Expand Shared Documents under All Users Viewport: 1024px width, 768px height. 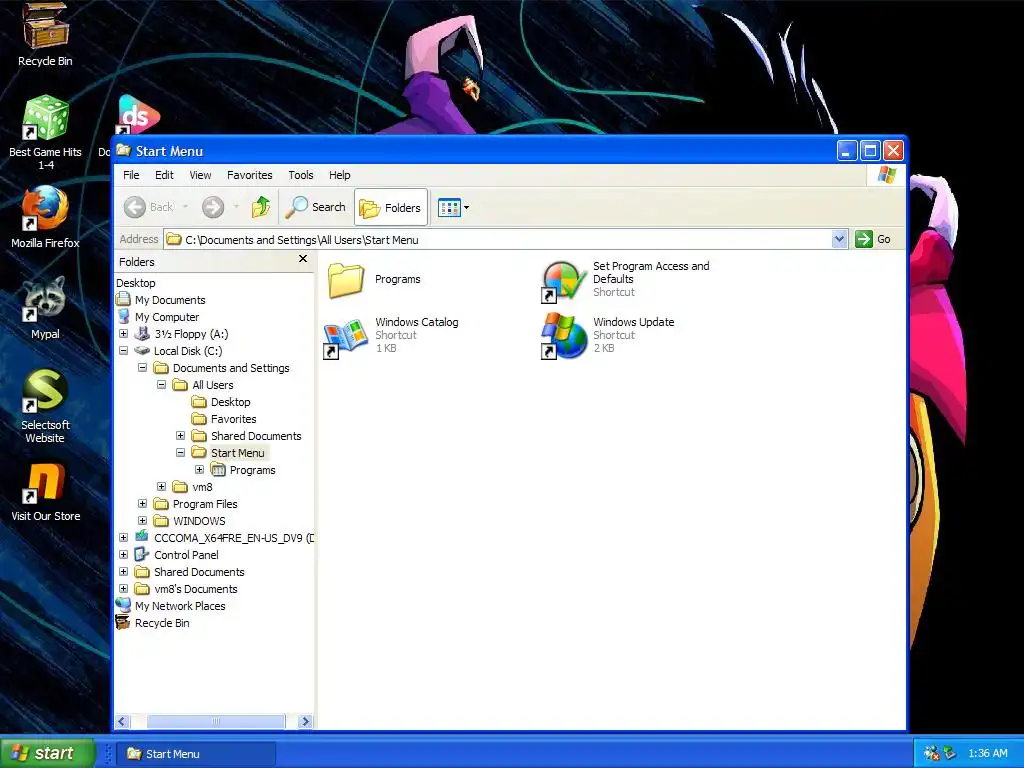tap(180, 436)
